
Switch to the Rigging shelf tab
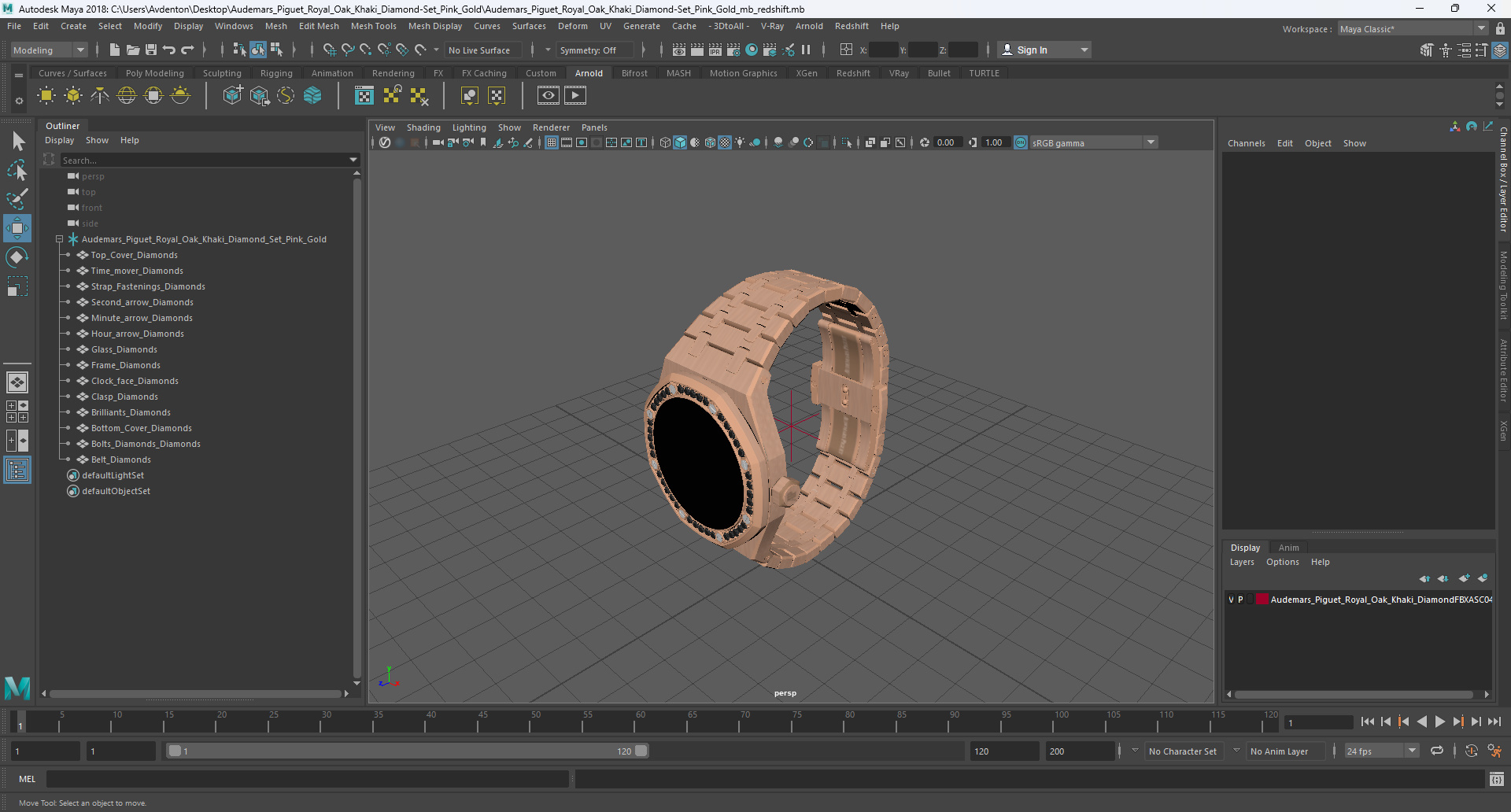click(x=276, y=73)
